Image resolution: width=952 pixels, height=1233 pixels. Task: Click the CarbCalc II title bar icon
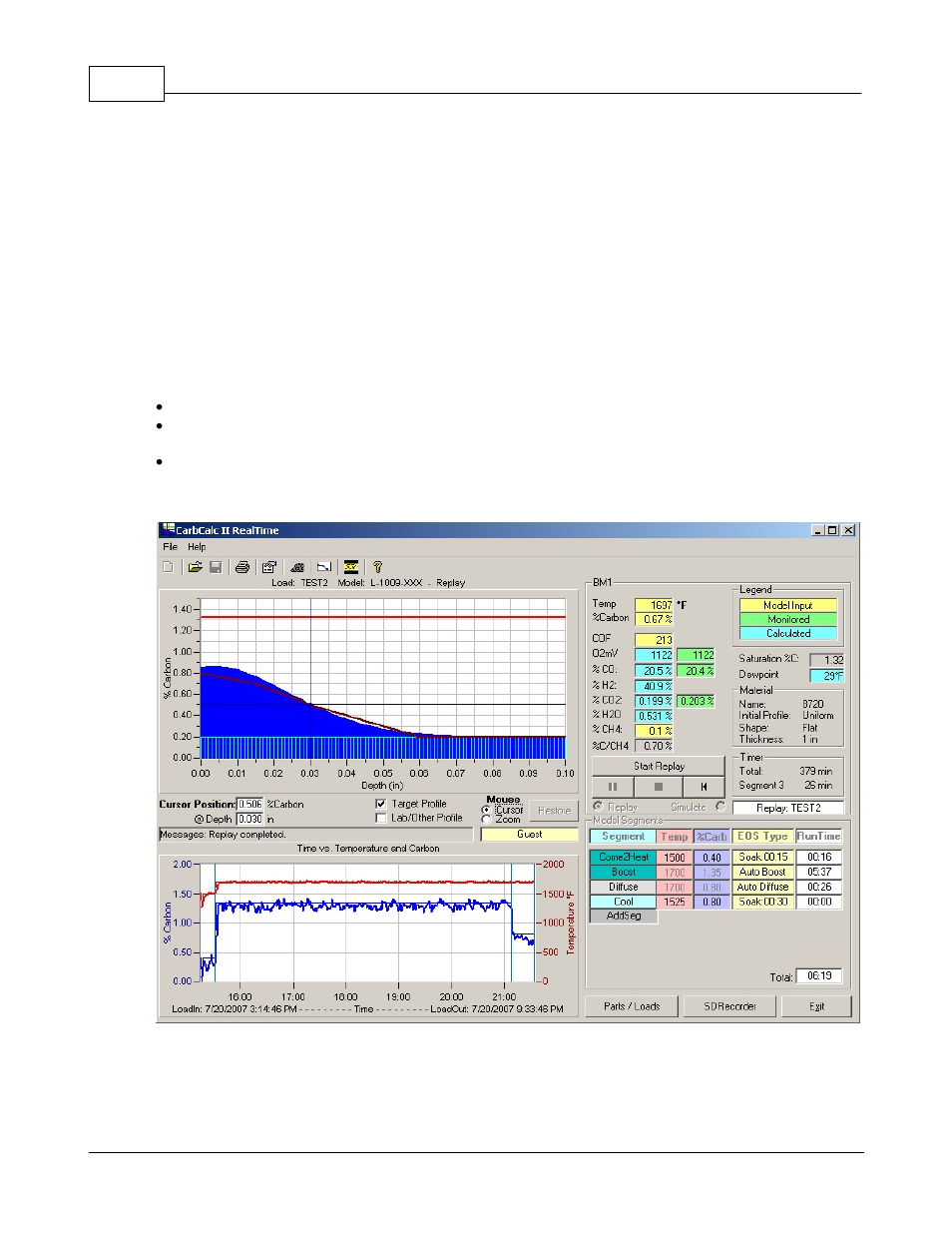(x=168, y=530)
